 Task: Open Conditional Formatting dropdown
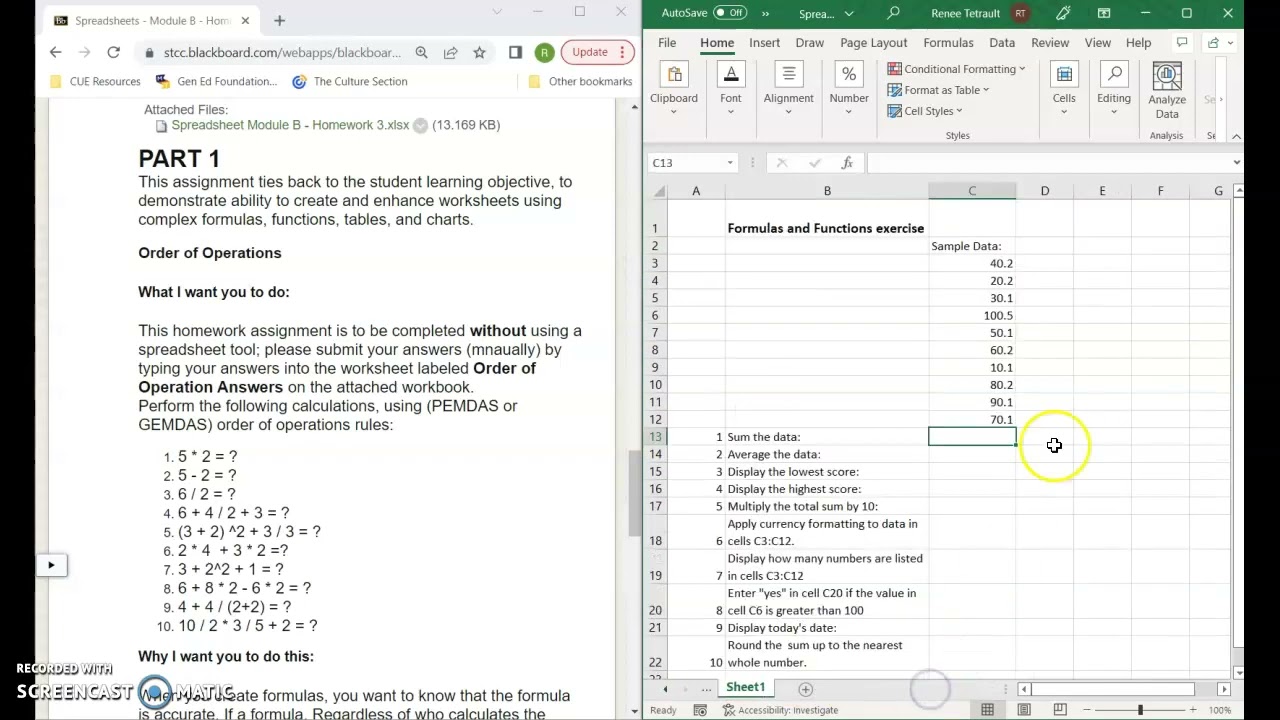click(x=957, y=69)
